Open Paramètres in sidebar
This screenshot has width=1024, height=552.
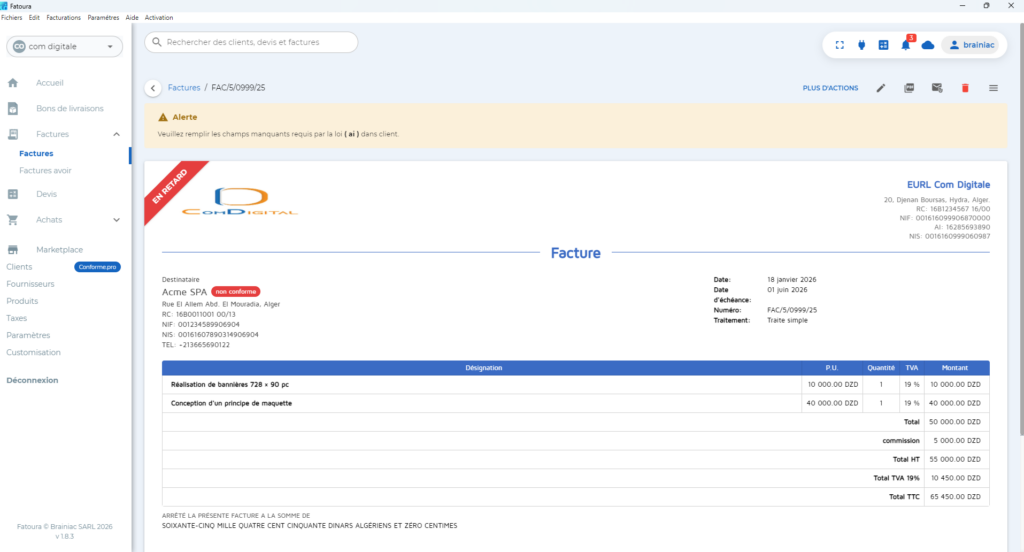tap(28, 335)
